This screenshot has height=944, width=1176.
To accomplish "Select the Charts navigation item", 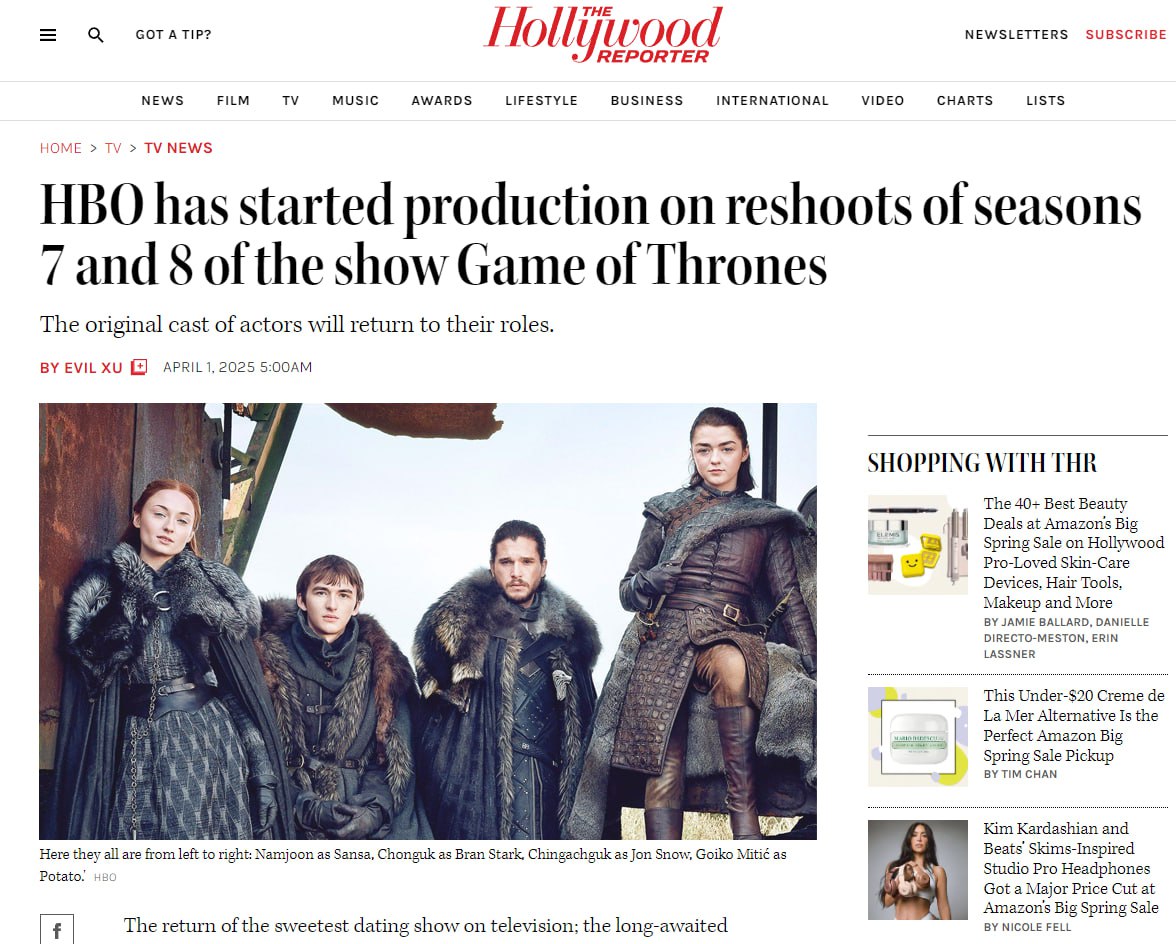I will point(964,100).
